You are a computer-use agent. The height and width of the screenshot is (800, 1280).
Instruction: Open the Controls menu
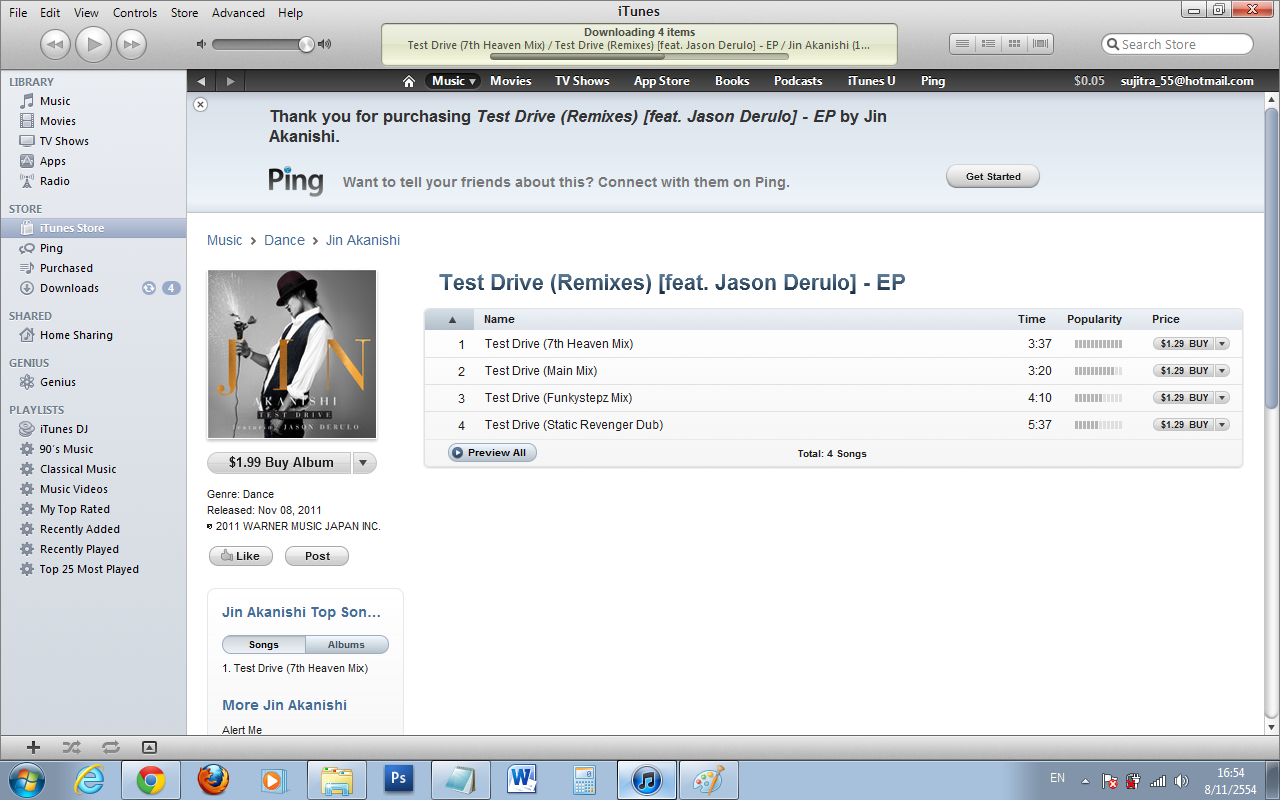[x=135, y=13]
